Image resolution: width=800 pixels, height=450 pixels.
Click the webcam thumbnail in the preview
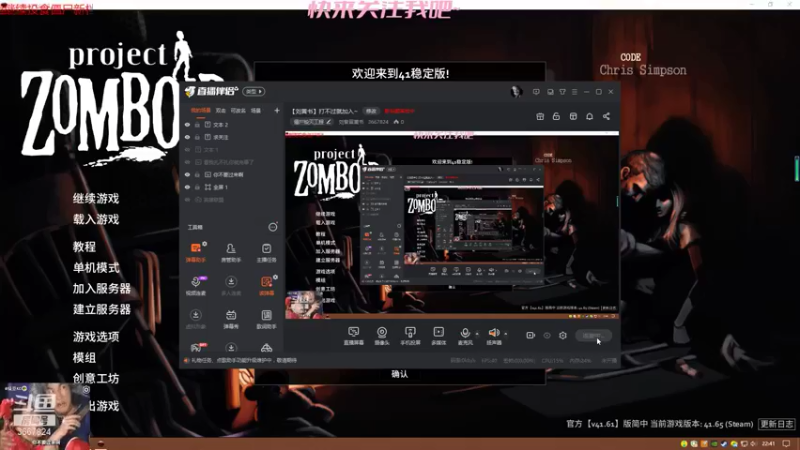[304, 305]
